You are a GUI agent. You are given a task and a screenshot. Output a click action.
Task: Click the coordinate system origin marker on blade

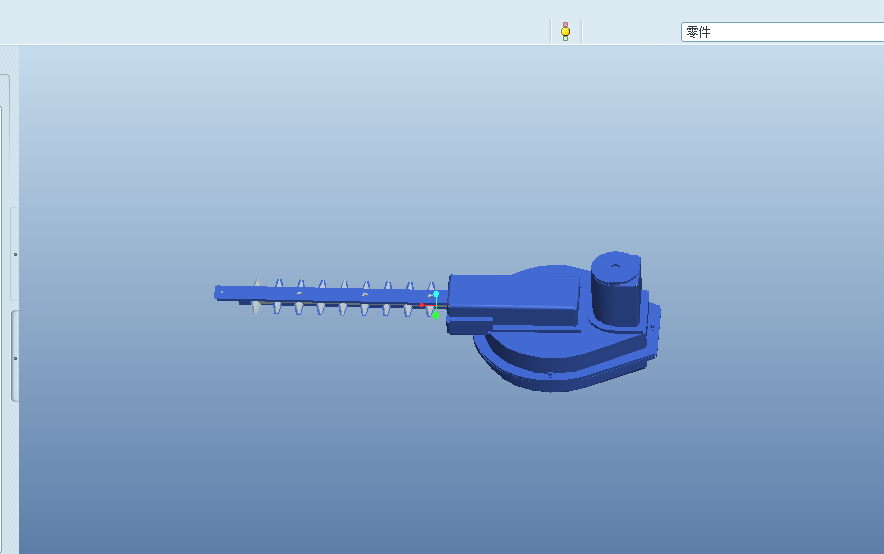pos(435,305)
